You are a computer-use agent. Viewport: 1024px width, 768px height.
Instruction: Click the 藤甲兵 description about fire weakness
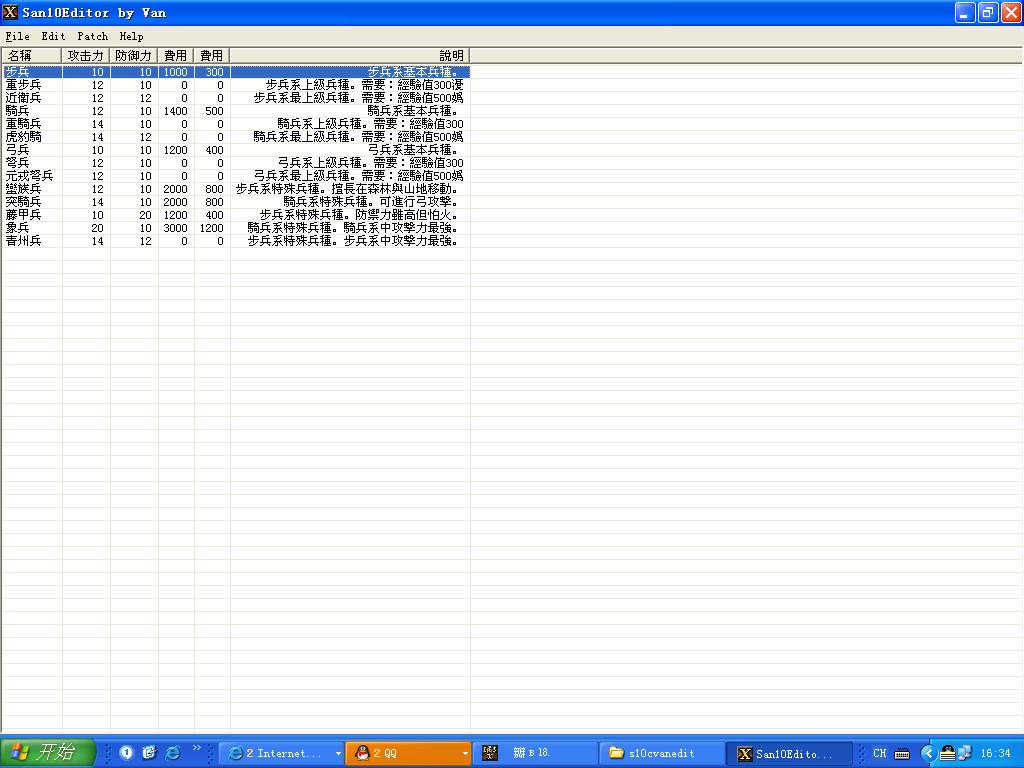coord(359,215)
